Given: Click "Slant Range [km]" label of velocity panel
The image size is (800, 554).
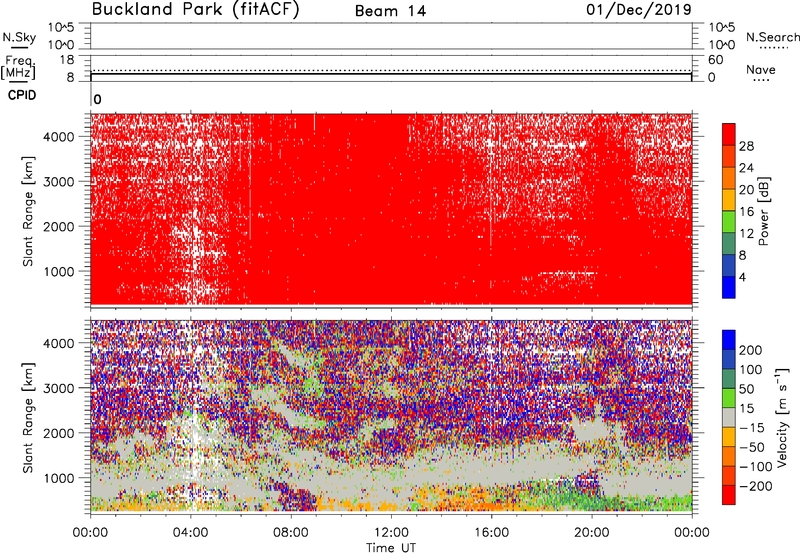Looking at the screenshot, I should pos(28,417).
